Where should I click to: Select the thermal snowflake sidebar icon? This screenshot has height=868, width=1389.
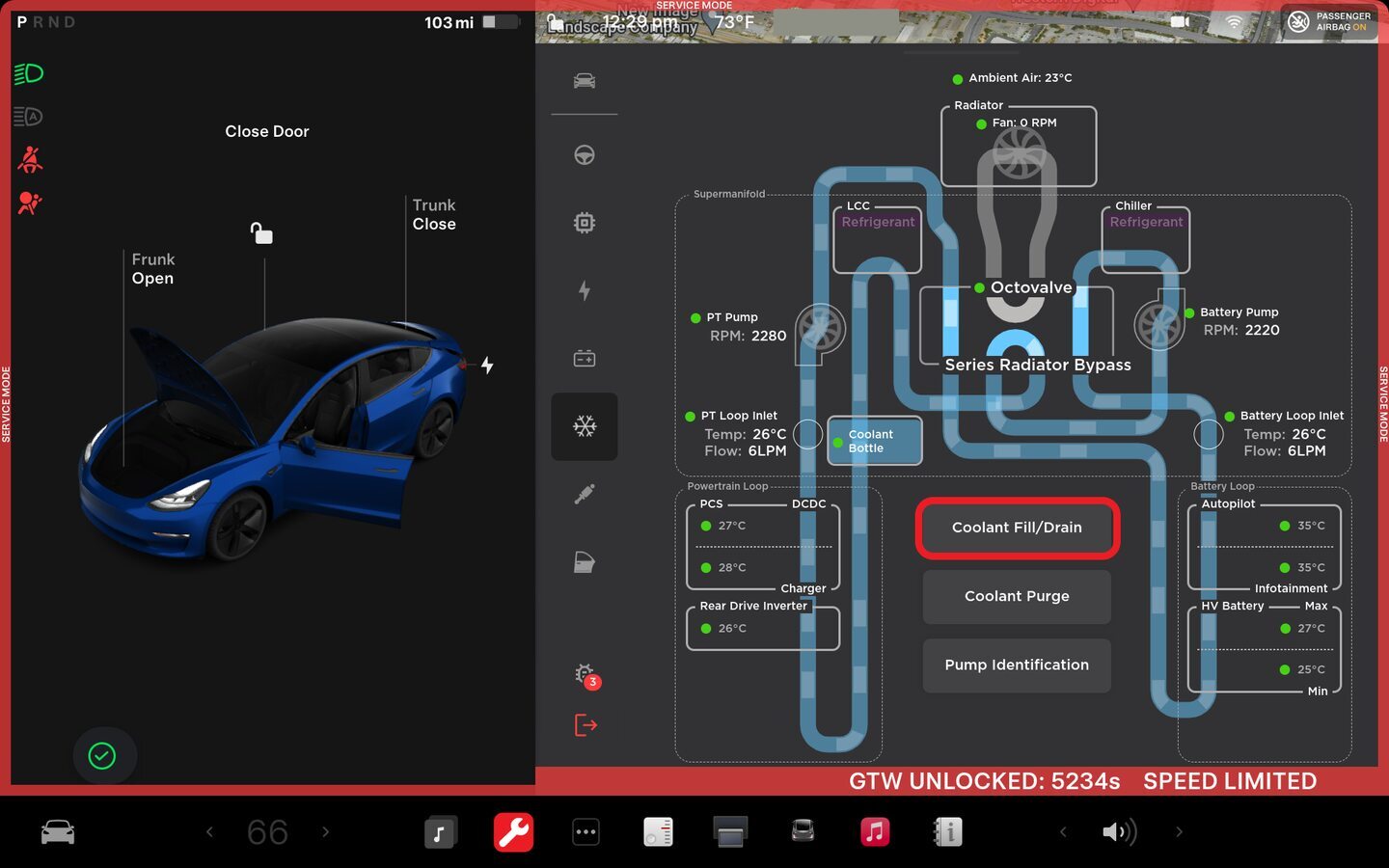(x=584, y=426)
